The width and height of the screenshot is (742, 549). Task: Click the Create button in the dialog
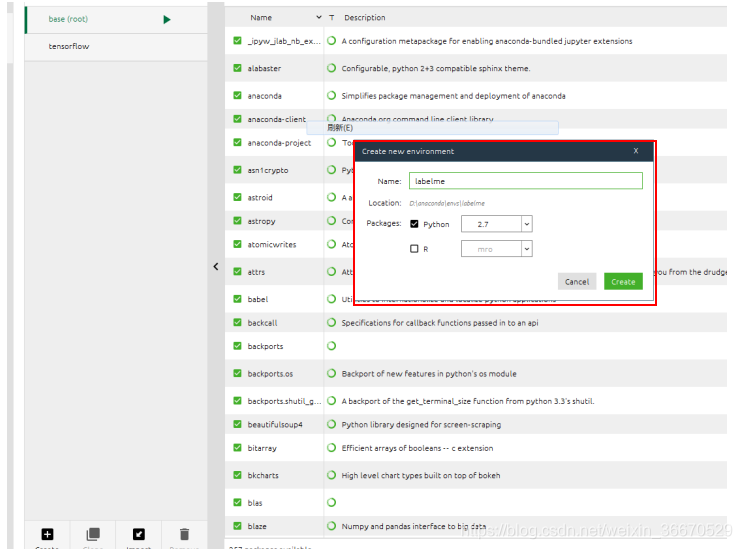point(623,282)
